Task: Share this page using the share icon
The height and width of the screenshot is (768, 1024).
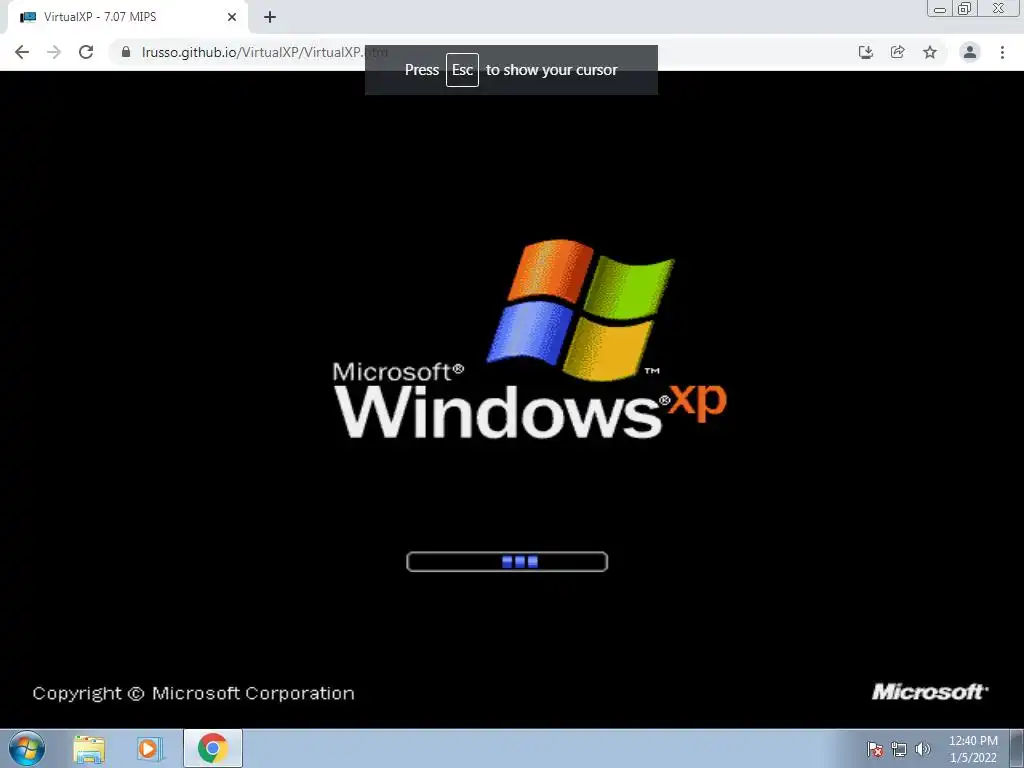Action: (x=898, y=52)
